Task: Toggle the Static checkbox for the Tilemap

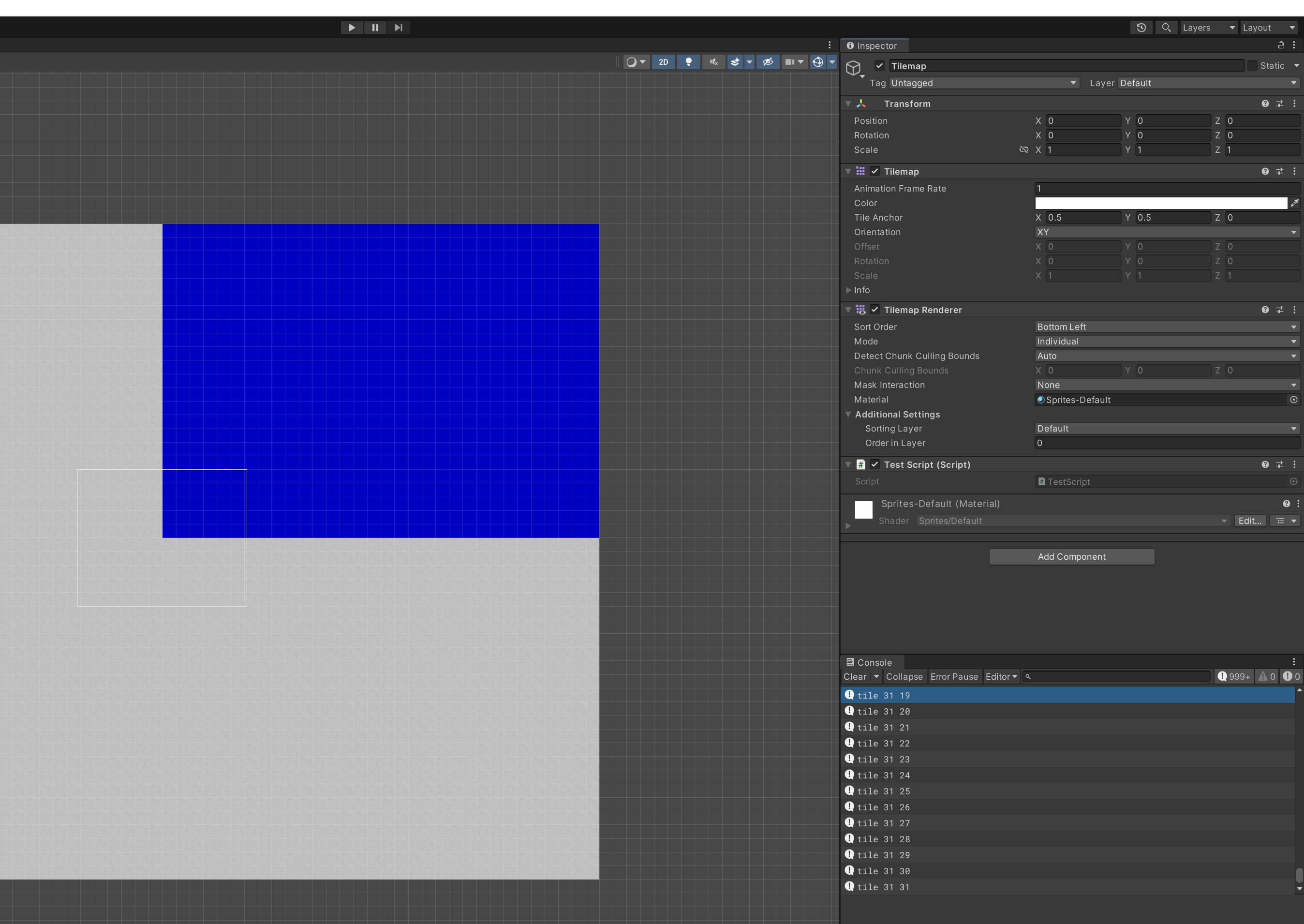Action: [x=1252, y=65]
